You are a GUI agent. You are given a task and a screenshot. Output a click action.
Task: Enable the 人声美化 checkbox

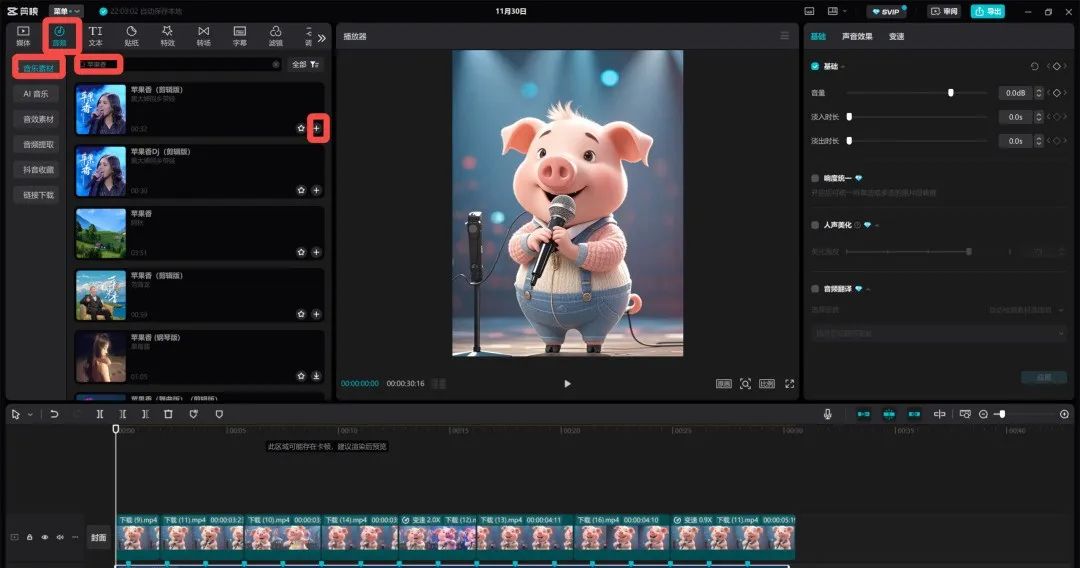pos(816,225)
